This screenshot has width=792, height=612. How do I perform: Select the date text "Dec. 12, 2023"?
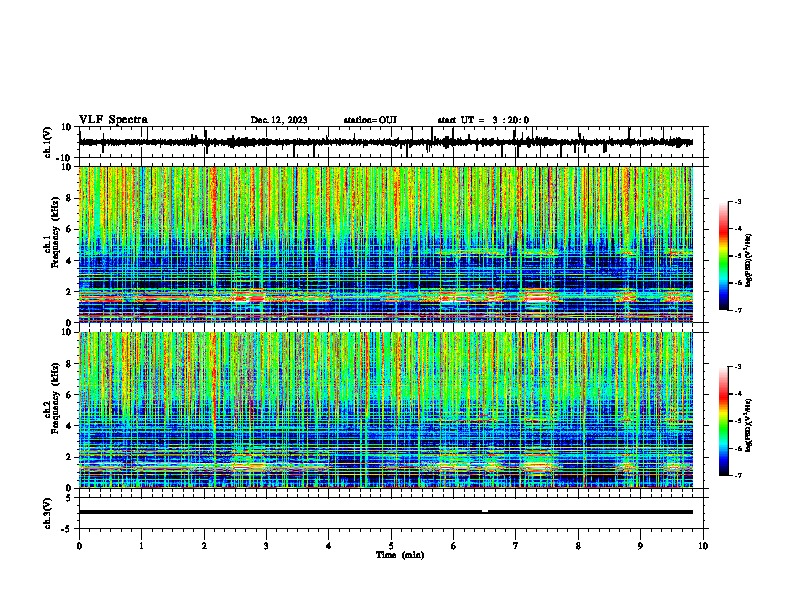pyautogui.click(x=279, y=120)
